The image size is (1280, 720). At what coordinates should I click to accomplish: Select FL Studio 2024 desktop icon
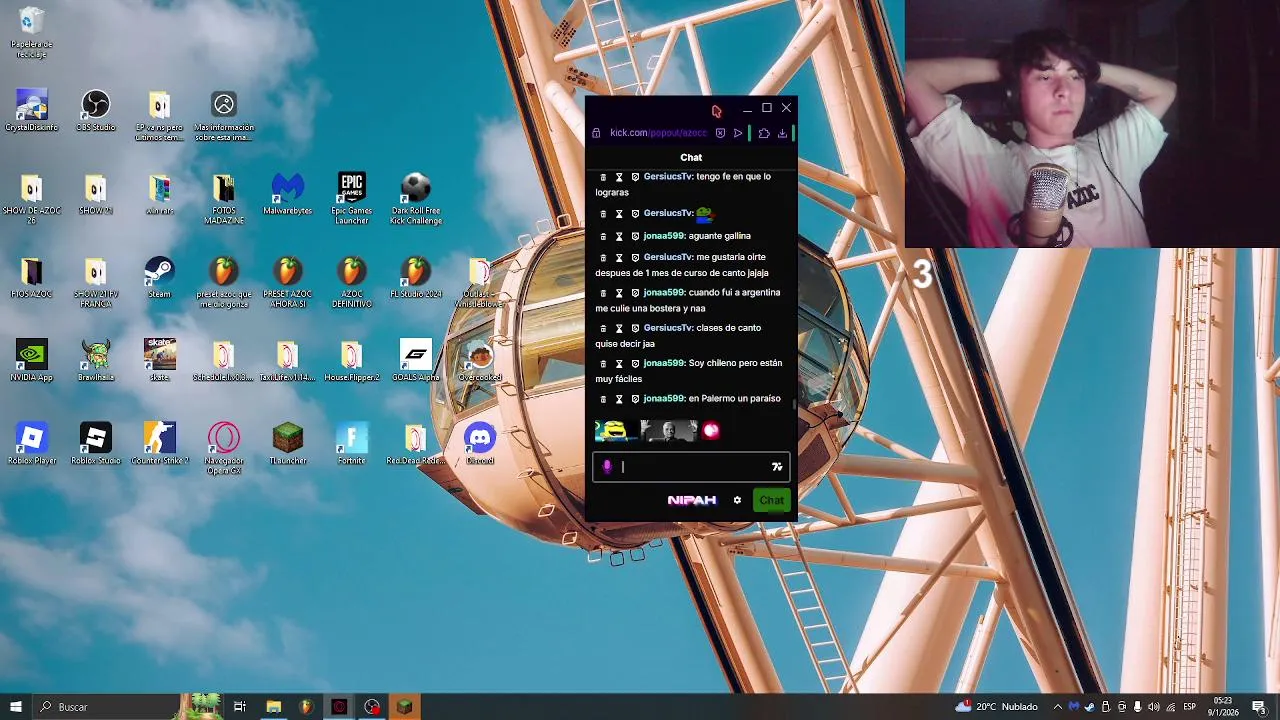click(415, 278)
